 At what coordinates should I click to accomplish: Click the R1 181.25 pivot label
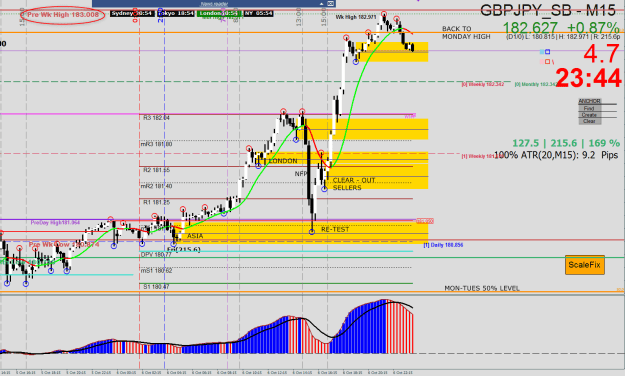coord(156,202)
